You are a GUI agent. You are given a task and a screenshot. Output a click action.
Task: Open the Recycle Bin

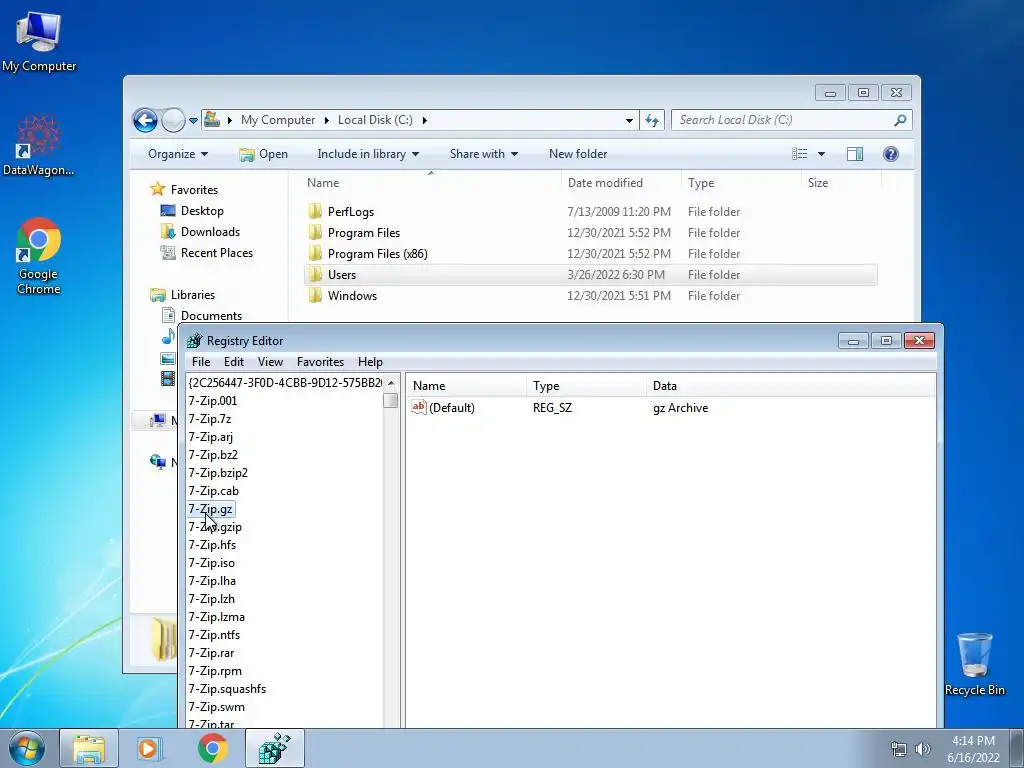974,664
